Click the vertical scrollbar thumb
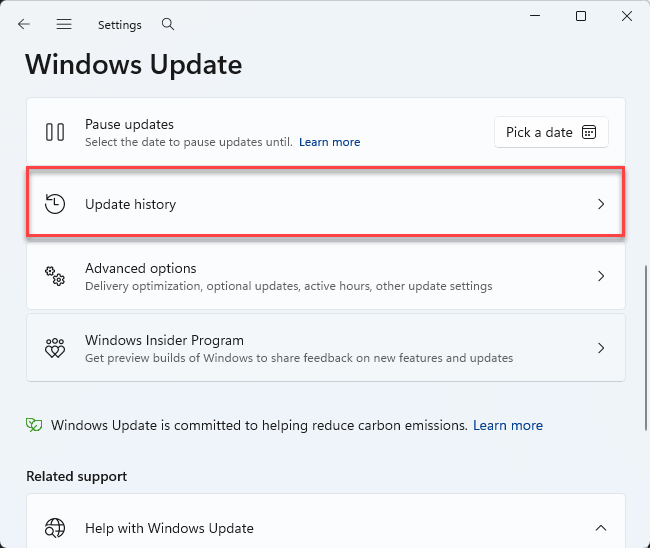 click(x=645, y=348)
